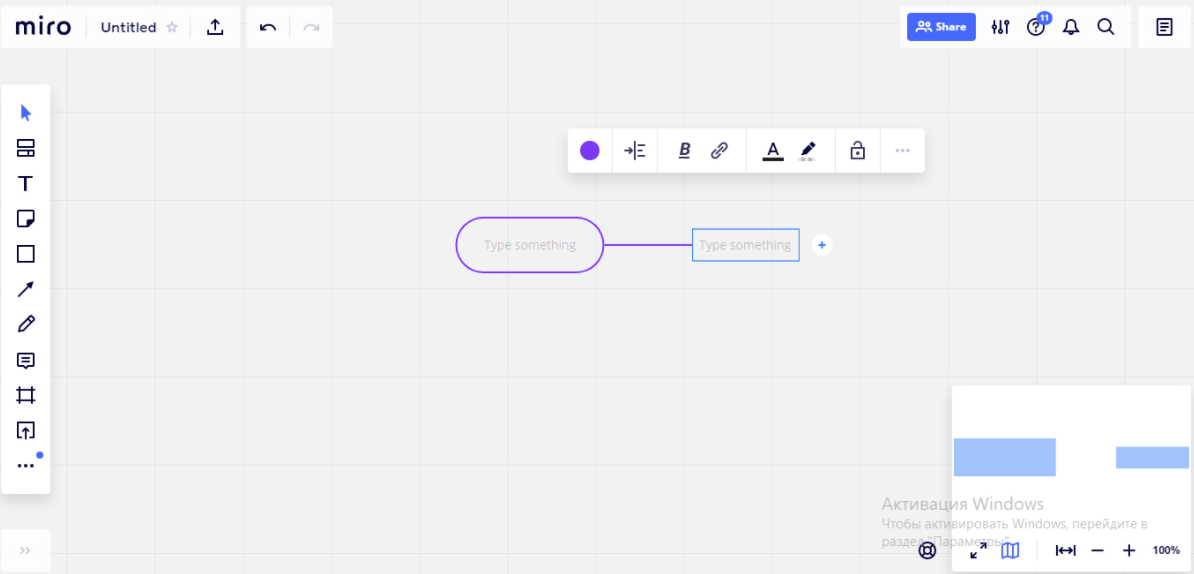Open the board settings menu
The image size is (1194, 574).
(x=1000, y=27)
